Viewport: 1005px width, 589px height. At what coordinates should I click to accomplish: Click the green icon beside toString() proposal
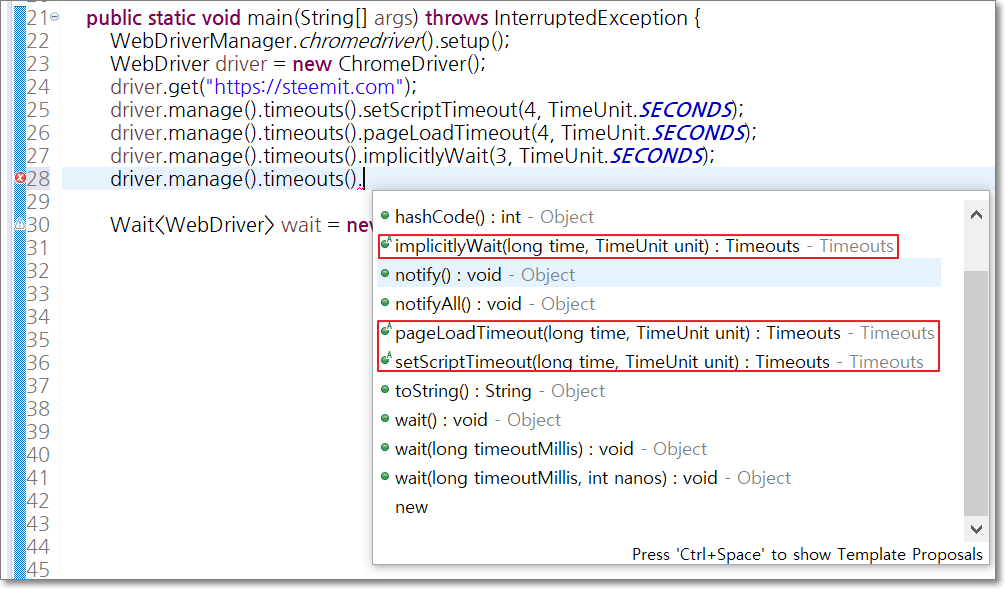point(385,389)
